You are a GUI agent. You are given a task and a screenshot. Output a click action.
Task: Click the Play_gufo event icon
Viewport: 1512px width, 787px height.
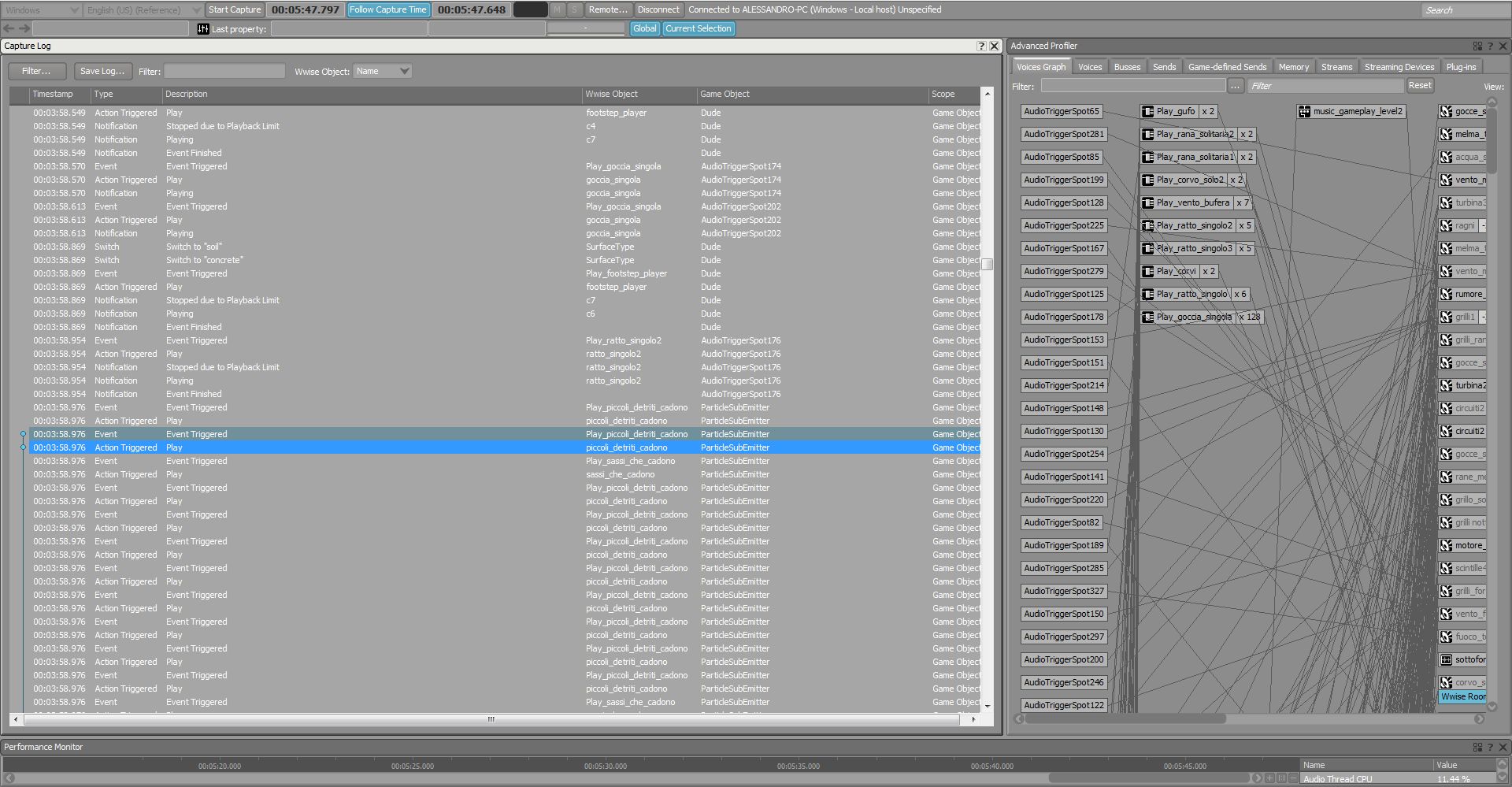coord(1148,112)
